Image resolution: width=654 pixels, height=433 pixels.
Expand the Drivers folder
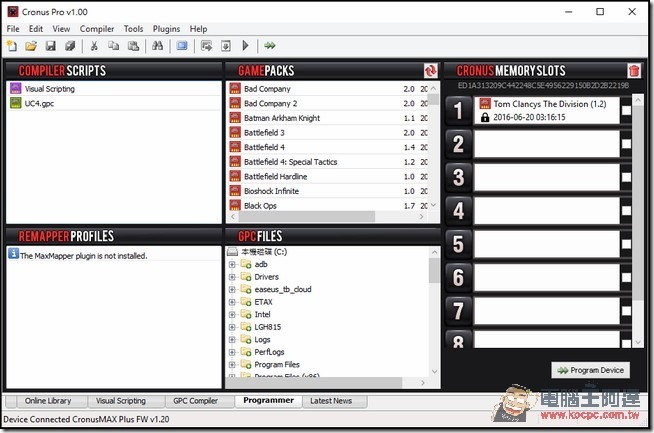tap(232, 277)
